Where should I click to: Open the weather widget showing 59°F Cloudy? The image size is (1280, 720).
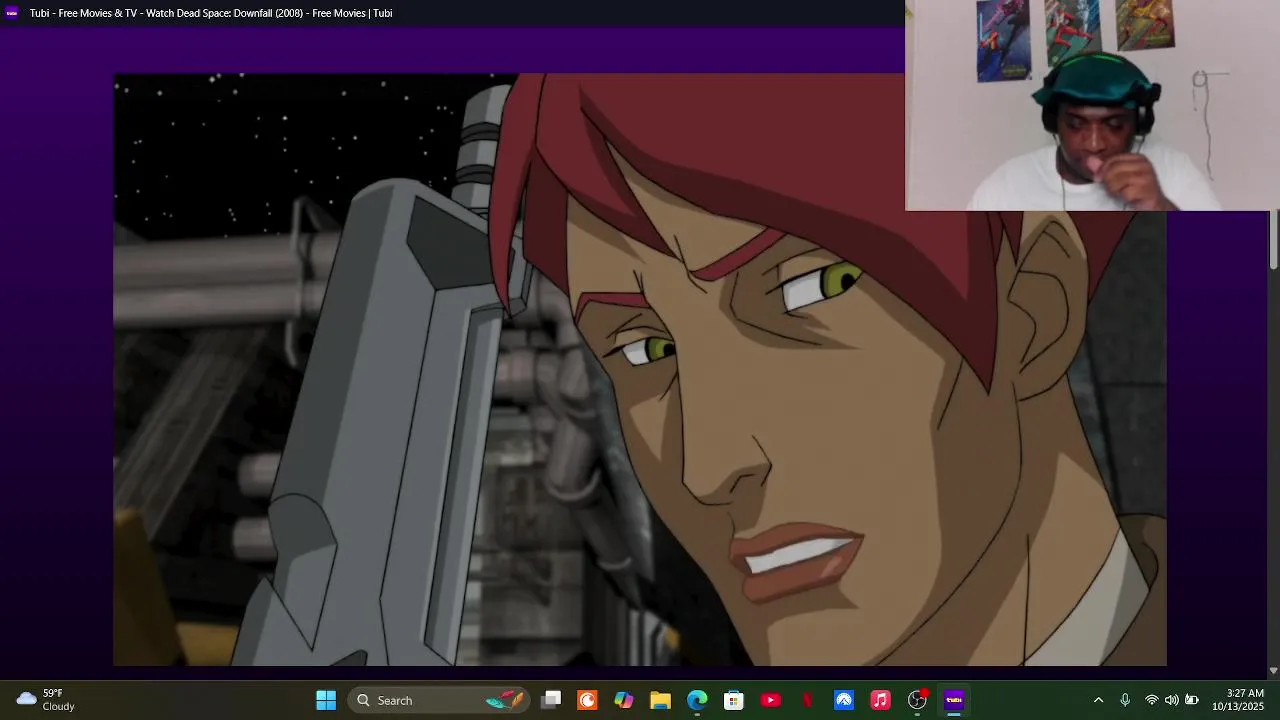(46, 700)
